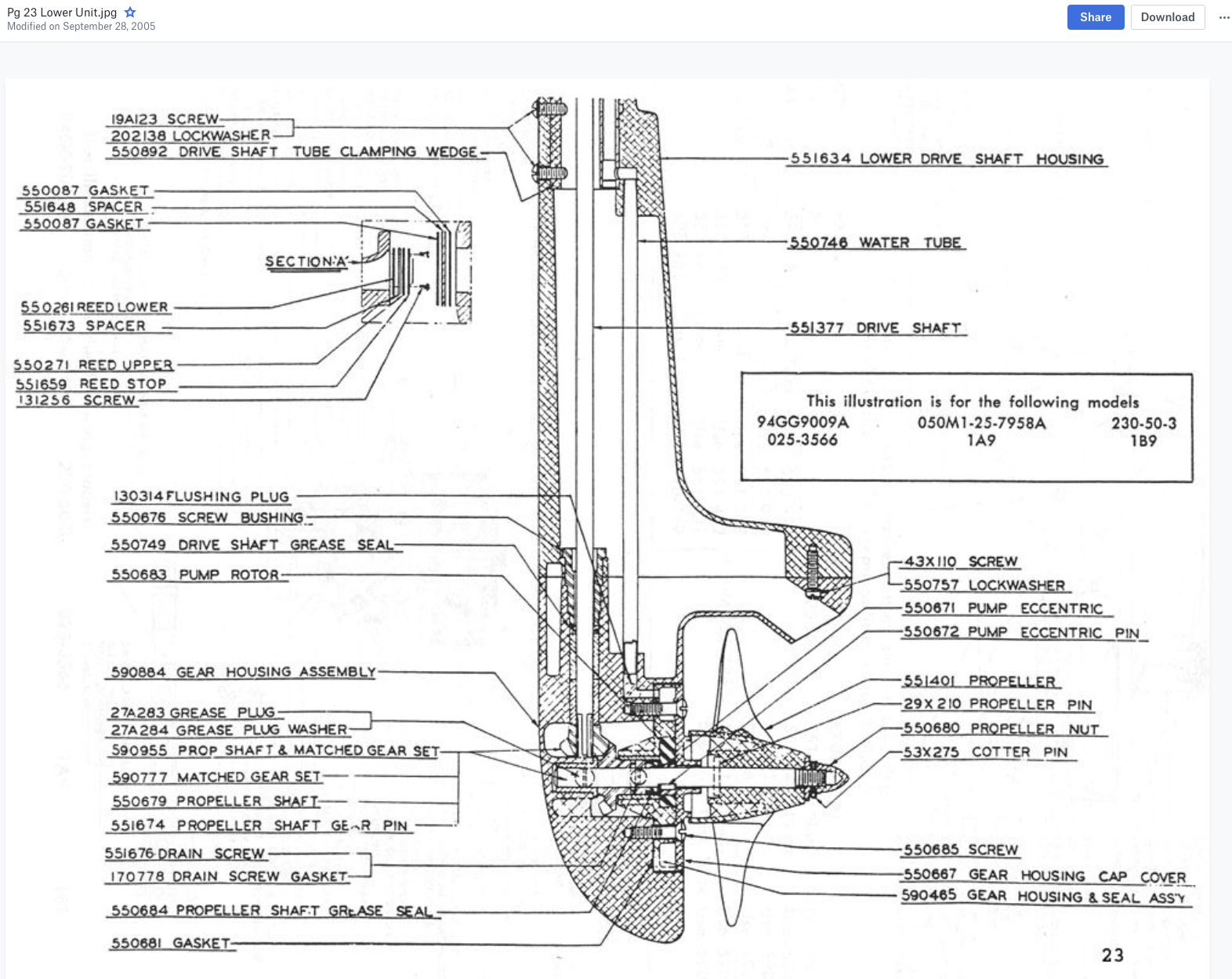Click the 550667 Gear Housing Cap Cover label

[1045, 876]
